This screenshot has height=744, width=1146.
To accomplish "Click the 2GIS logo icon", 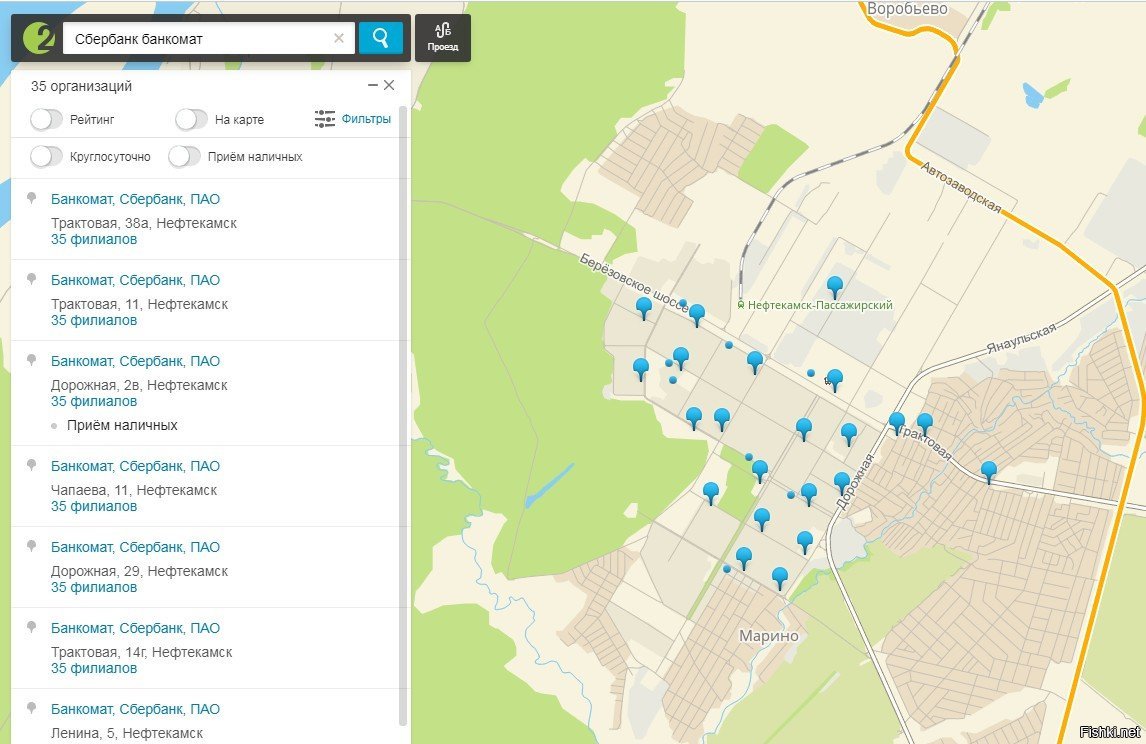I will [x=39, y=38].
